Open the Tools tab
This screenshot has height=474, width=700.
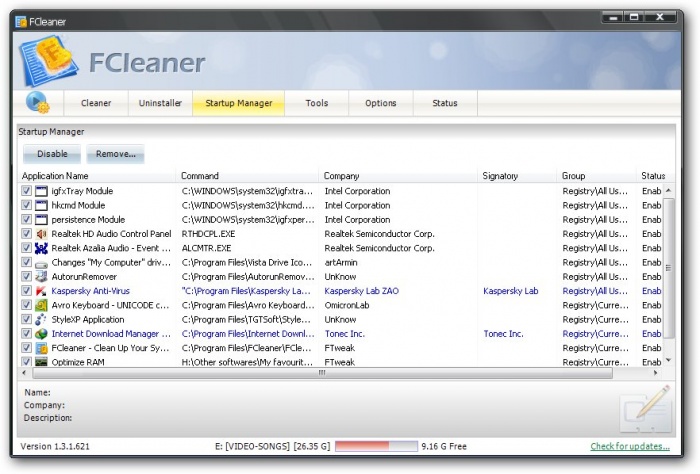(317, 103)
